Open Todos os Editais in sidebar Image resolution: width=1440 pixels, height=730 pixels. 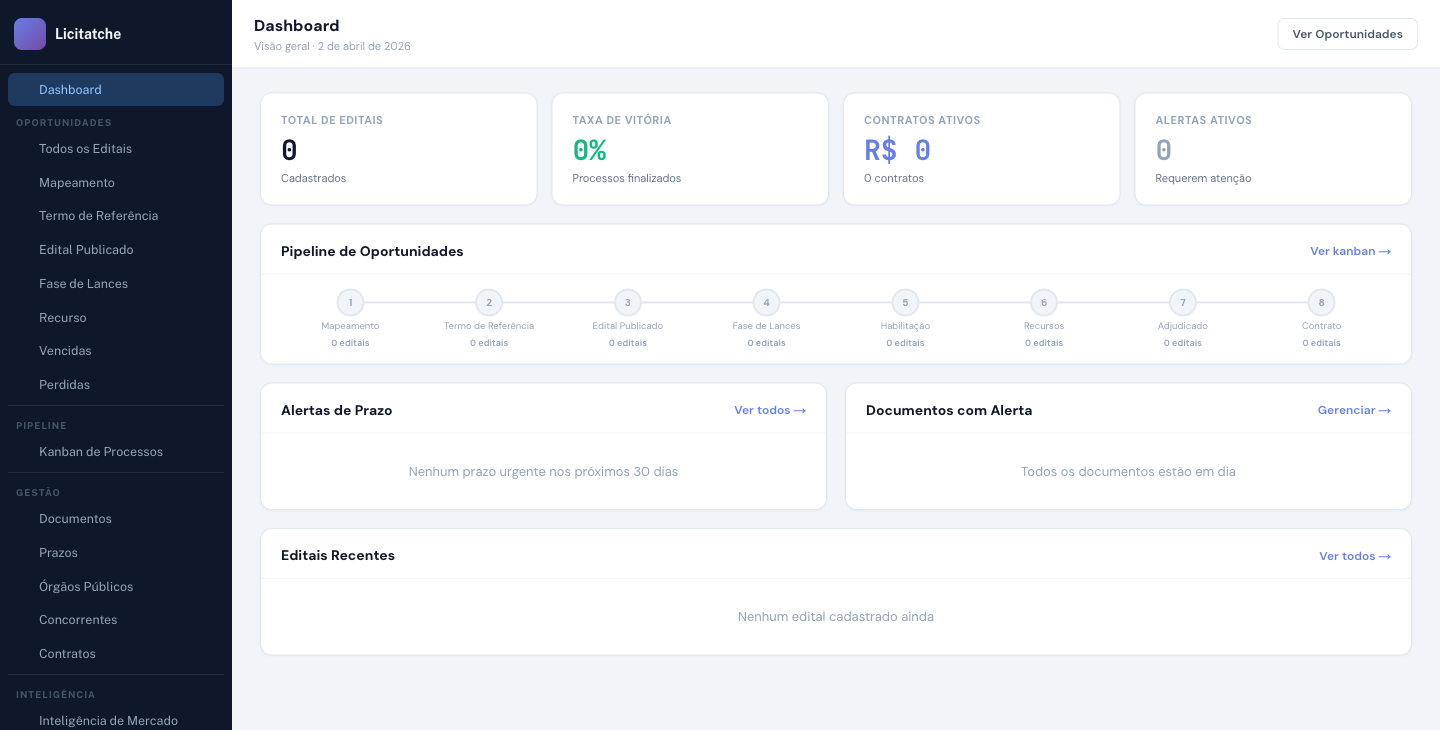pos(85,149)
